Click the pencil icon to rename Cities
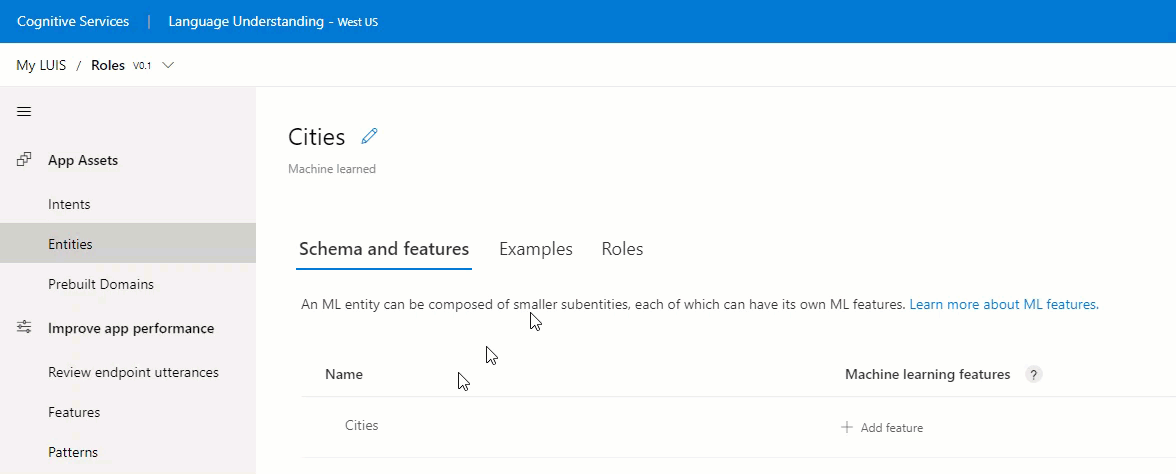The height and width of the screenshot is (474, 1176). 370,136
